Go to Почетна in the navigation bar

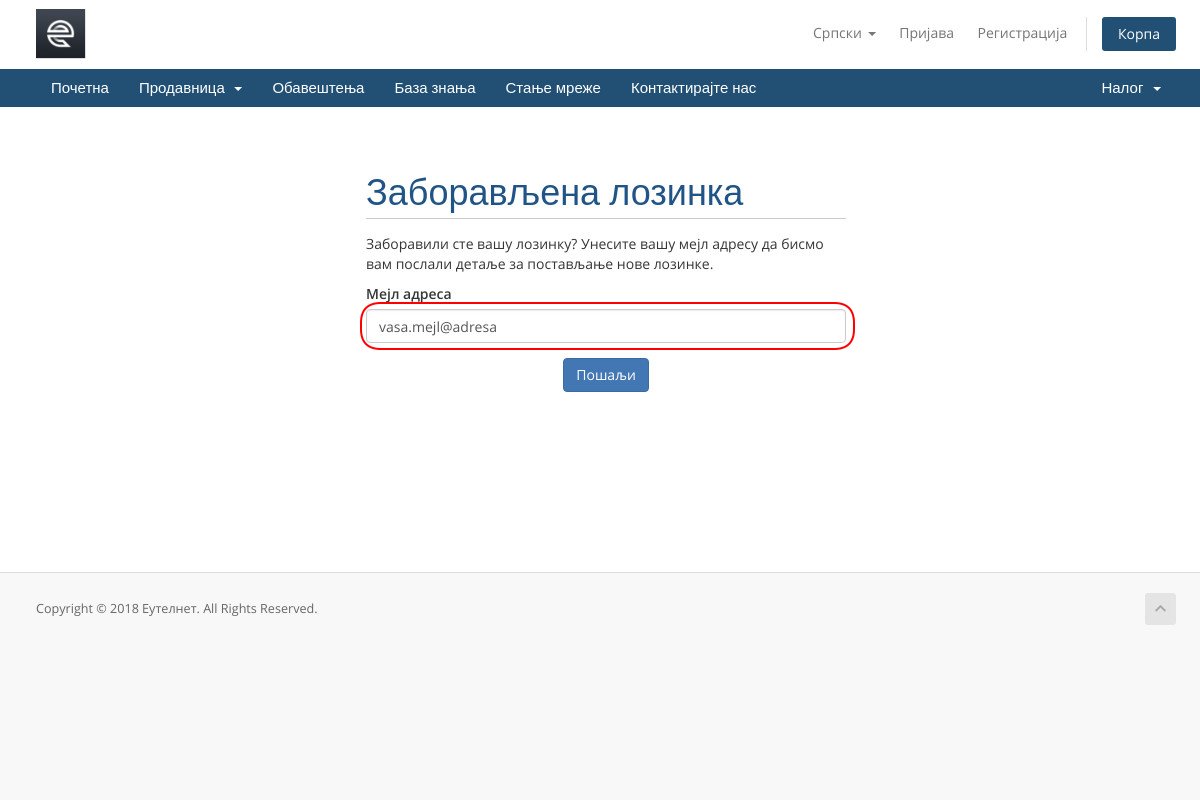pos(80,88)
